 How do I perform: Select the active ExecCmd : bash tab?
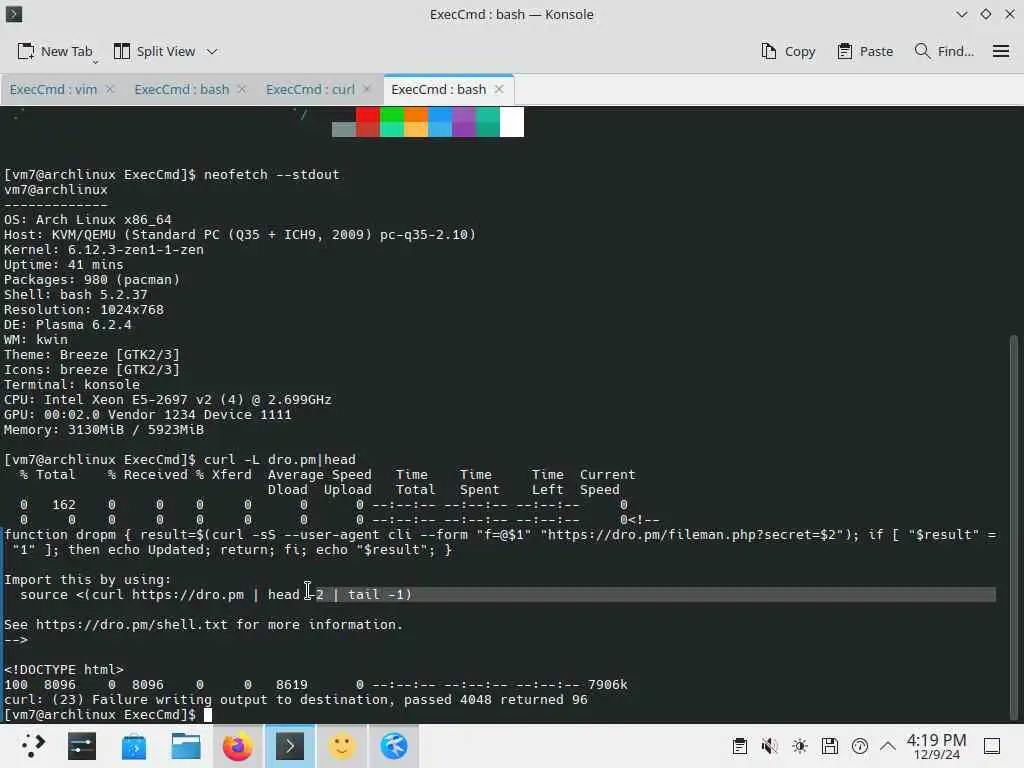point(438,89)
